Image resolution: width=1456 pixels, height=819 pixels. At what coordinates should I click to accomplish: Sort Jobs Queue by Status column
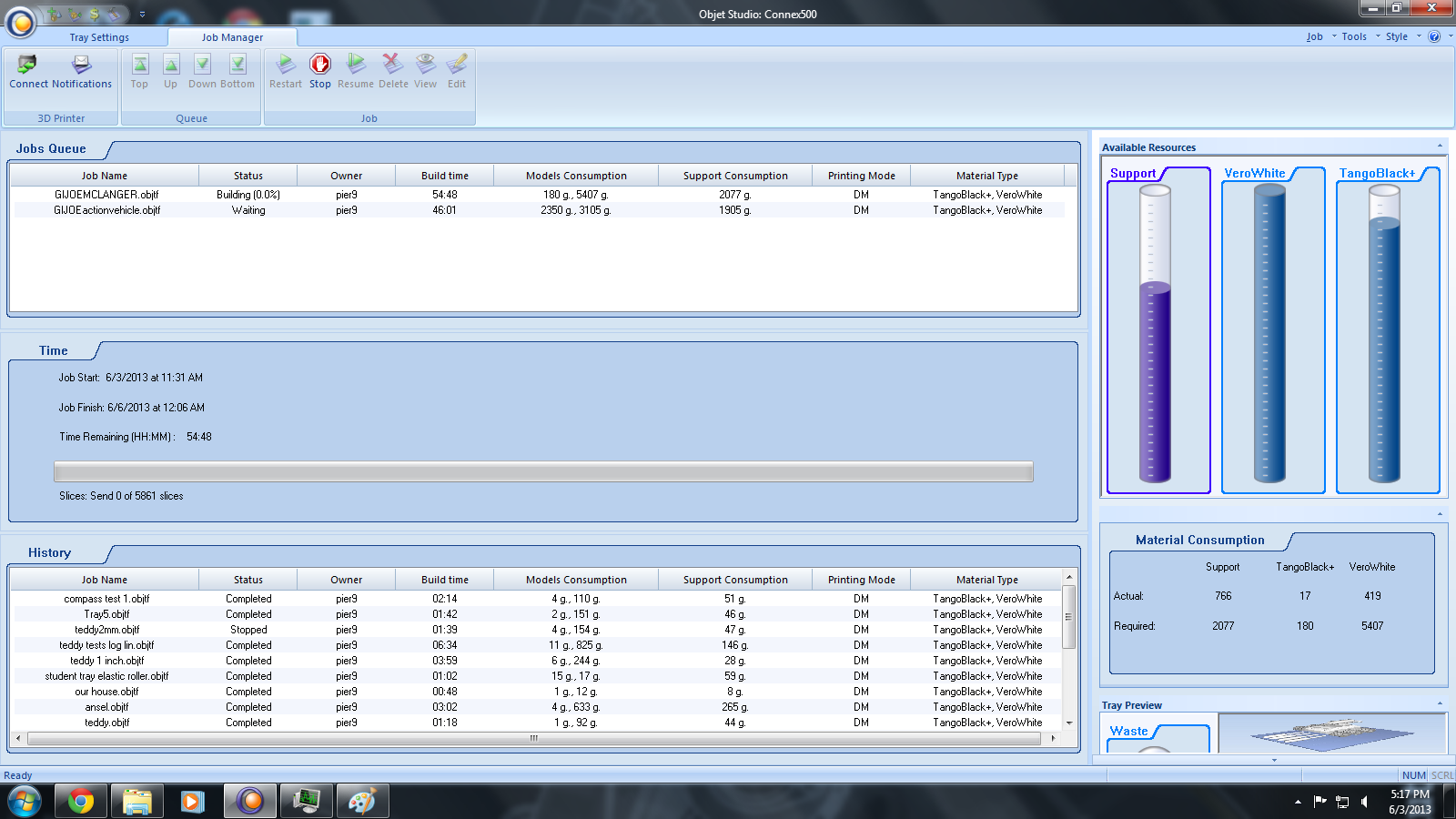tap(248, 176)
